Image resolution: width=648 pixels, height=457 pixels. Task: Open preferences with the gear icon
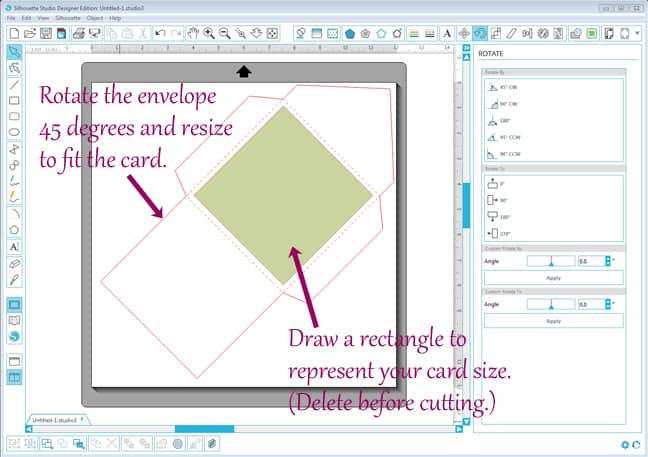click(x=625, y=444)
